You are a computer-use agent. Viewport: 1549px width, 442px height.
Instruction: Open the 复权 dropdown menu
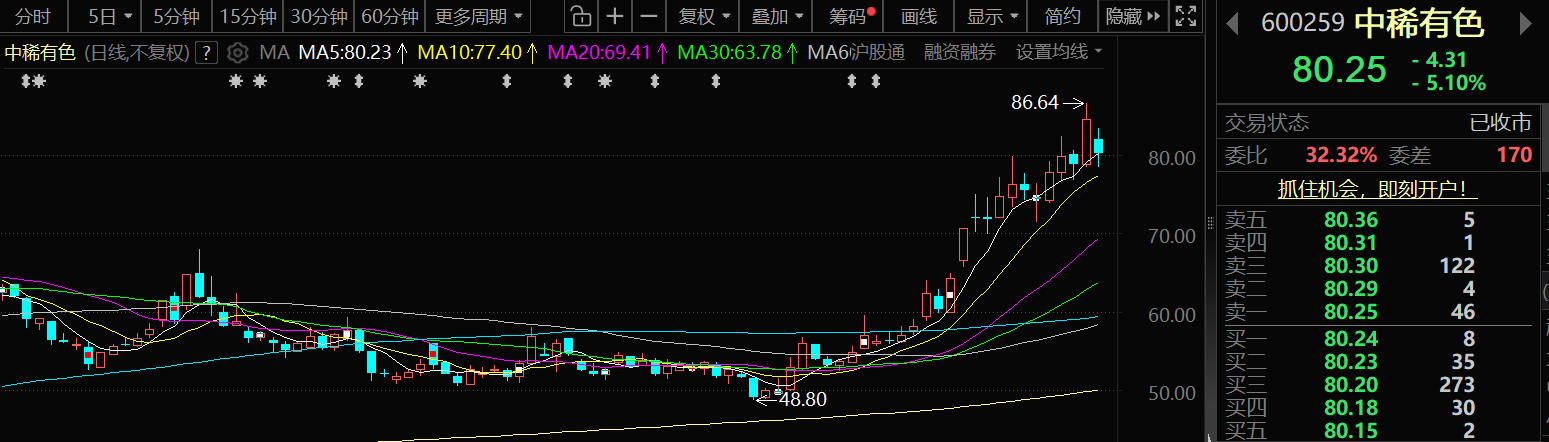704,16
